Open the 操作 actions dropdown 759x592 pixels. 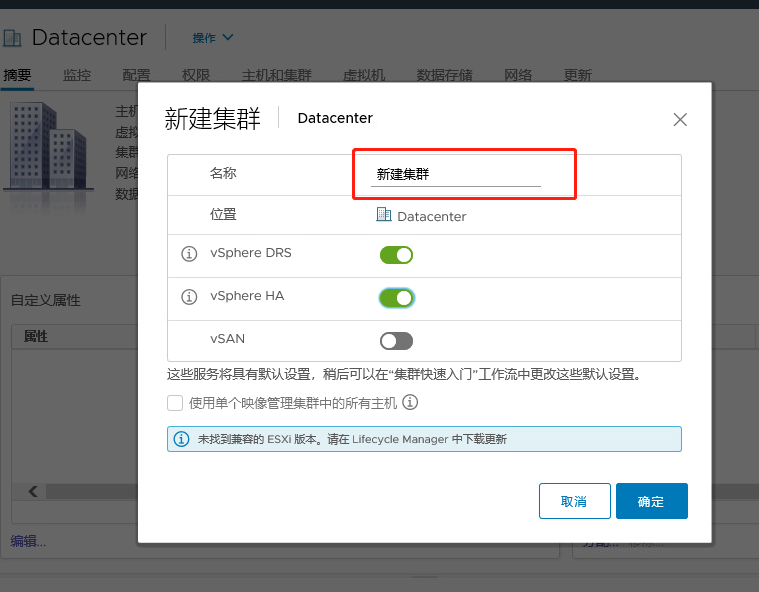(x=213, y=38)
